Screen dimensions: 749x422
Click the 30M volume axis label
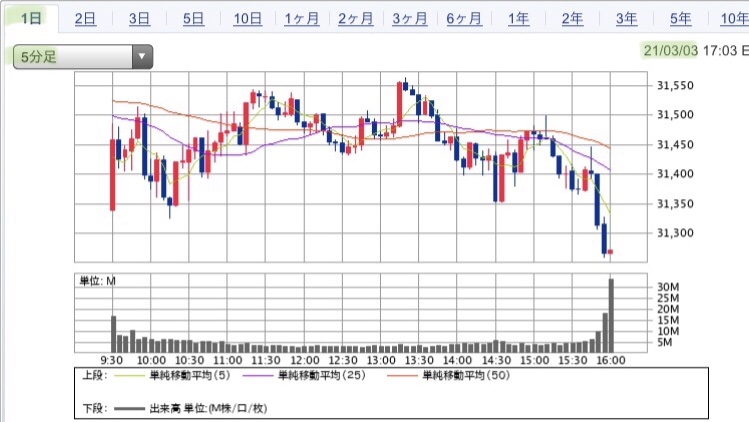point(668,287)
